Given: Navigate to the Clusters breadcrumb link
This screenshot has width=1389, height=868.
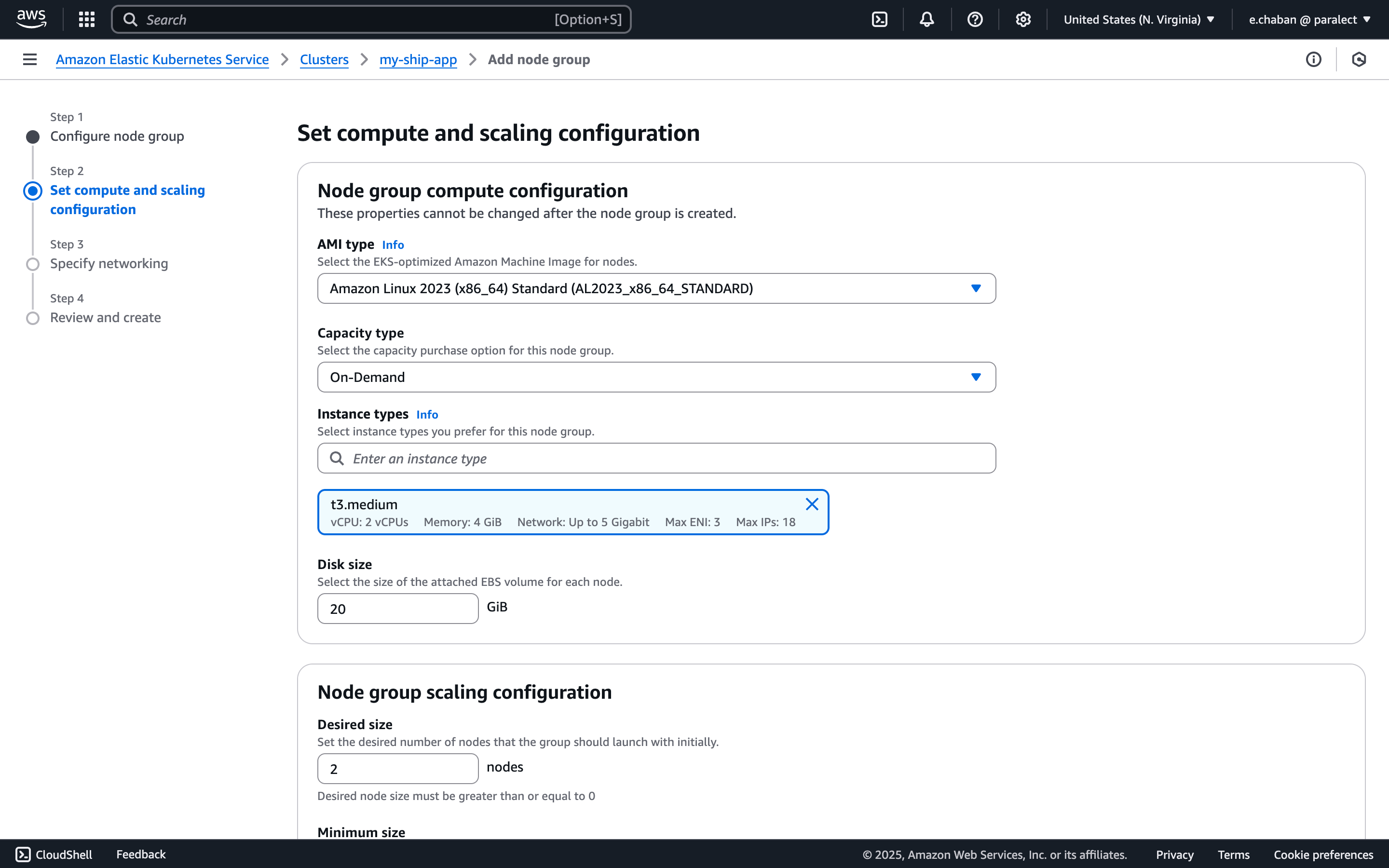Looking at the screenshot, I should 324,59.
